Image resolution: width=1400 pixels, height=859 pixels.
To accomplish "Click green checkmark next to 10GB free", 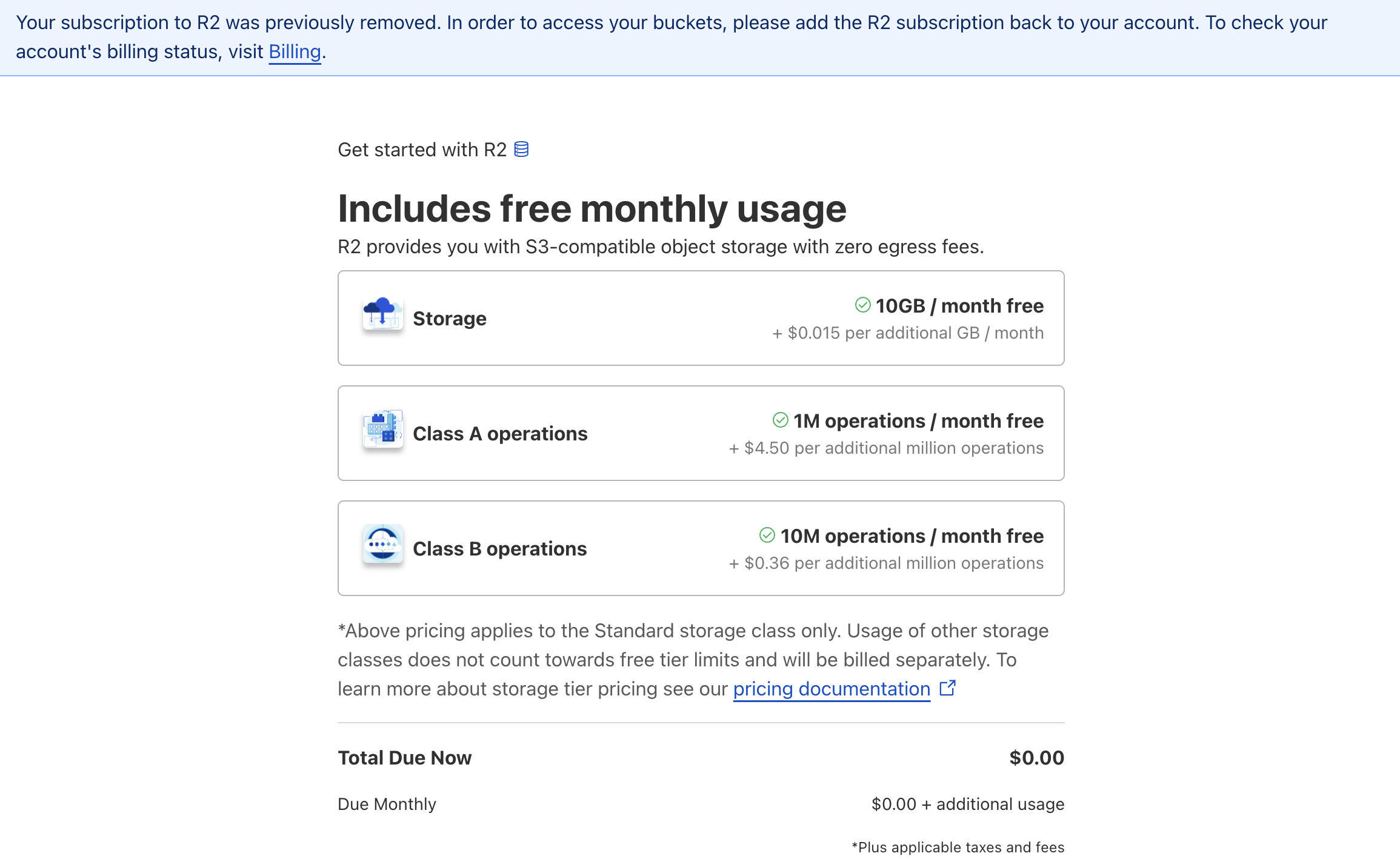I will point(862,305).
